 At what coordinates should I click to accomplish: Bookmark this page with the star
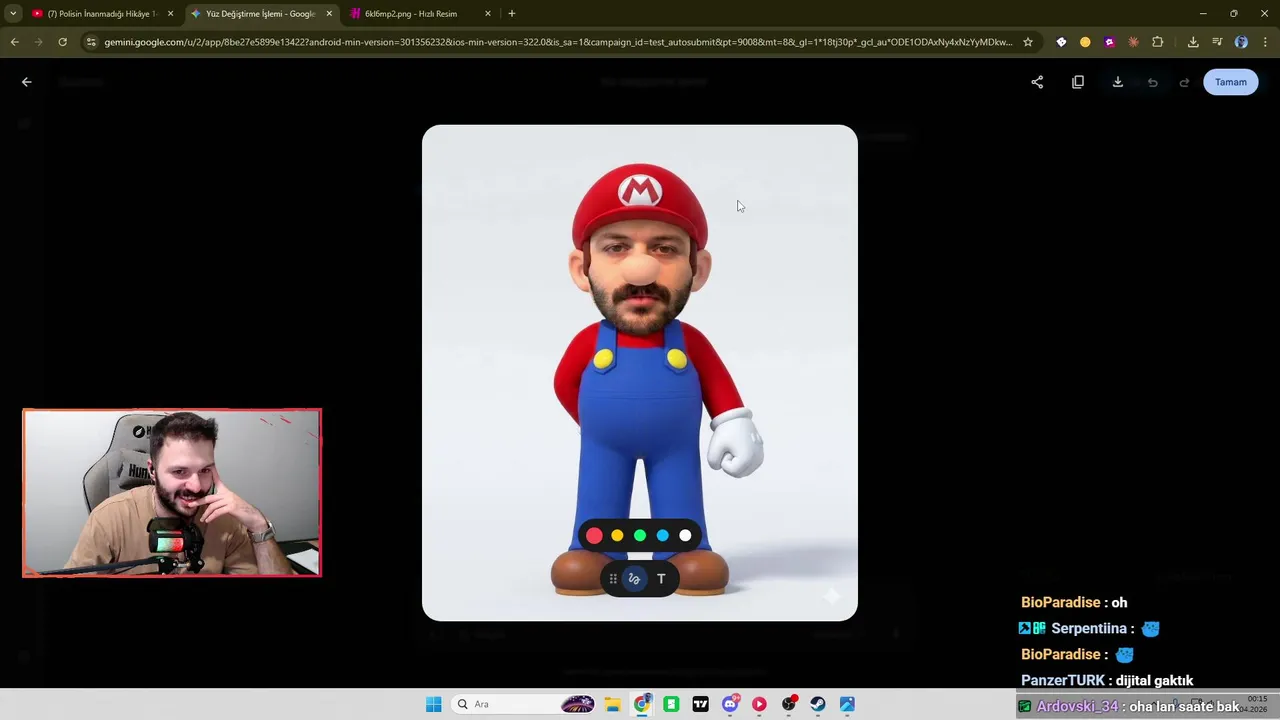tap(1027, 42)
